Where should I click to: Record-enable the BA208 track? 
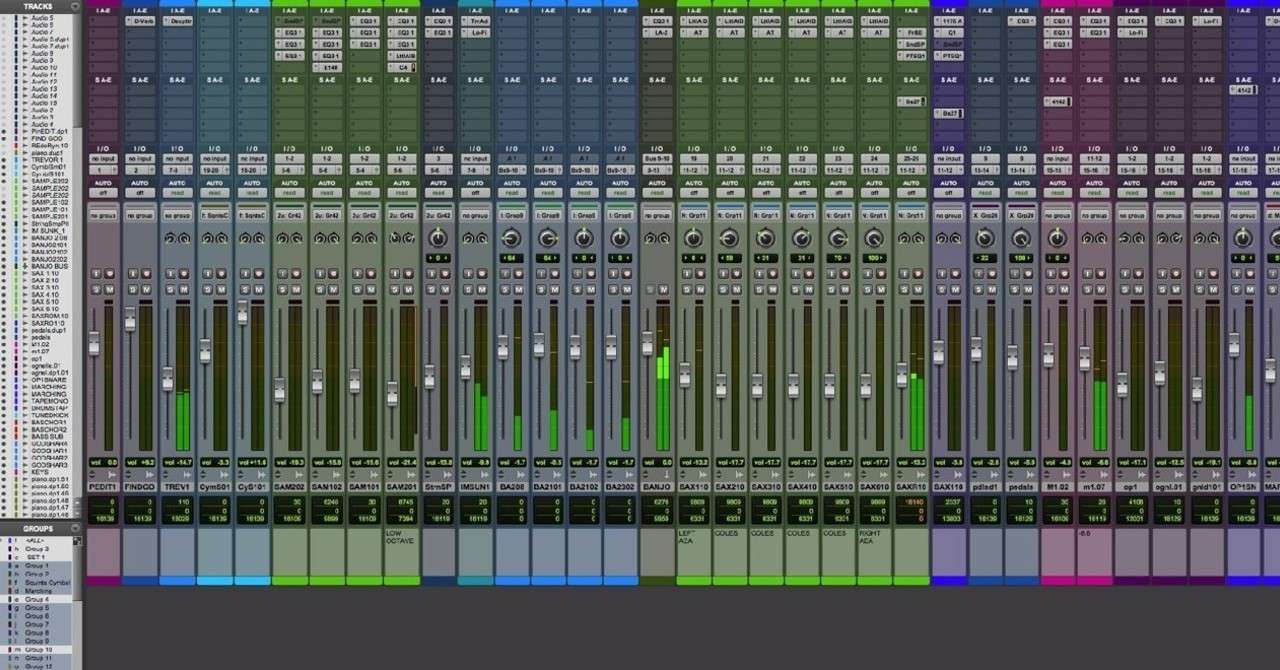(519, 274)
